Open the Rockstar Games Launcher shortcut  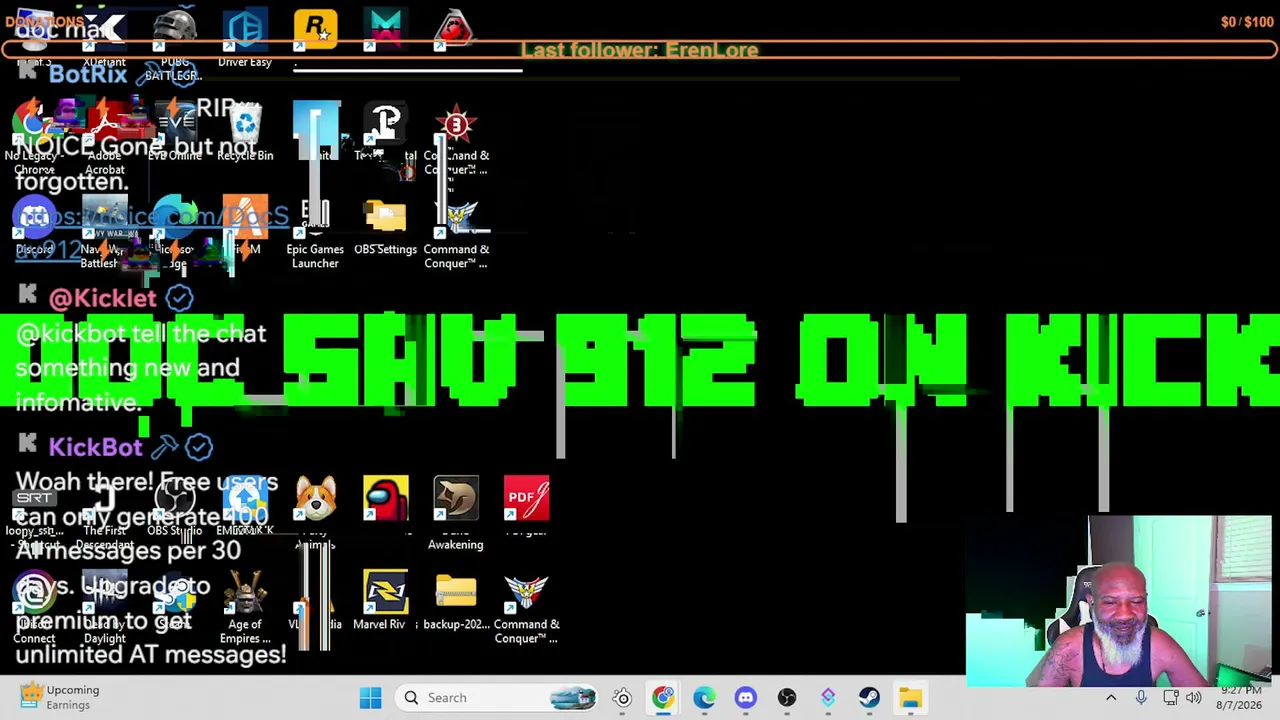click(315, 32)
